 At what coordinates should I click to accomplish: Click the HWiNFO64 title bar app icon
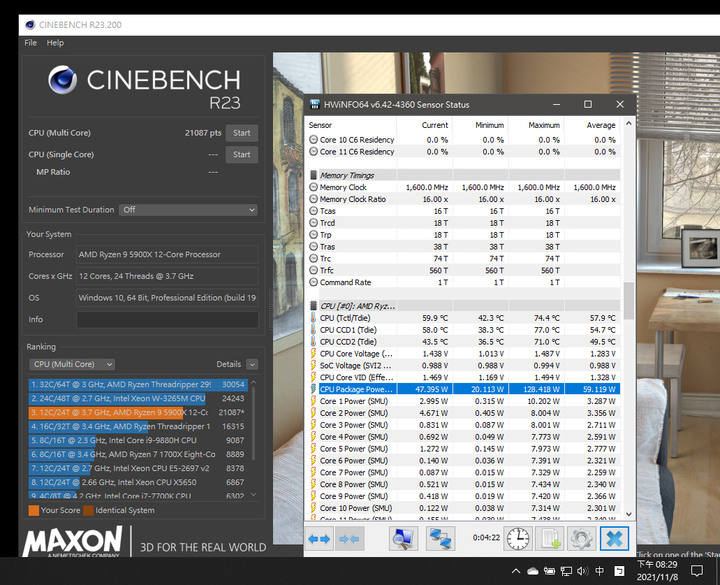point(315,104)
